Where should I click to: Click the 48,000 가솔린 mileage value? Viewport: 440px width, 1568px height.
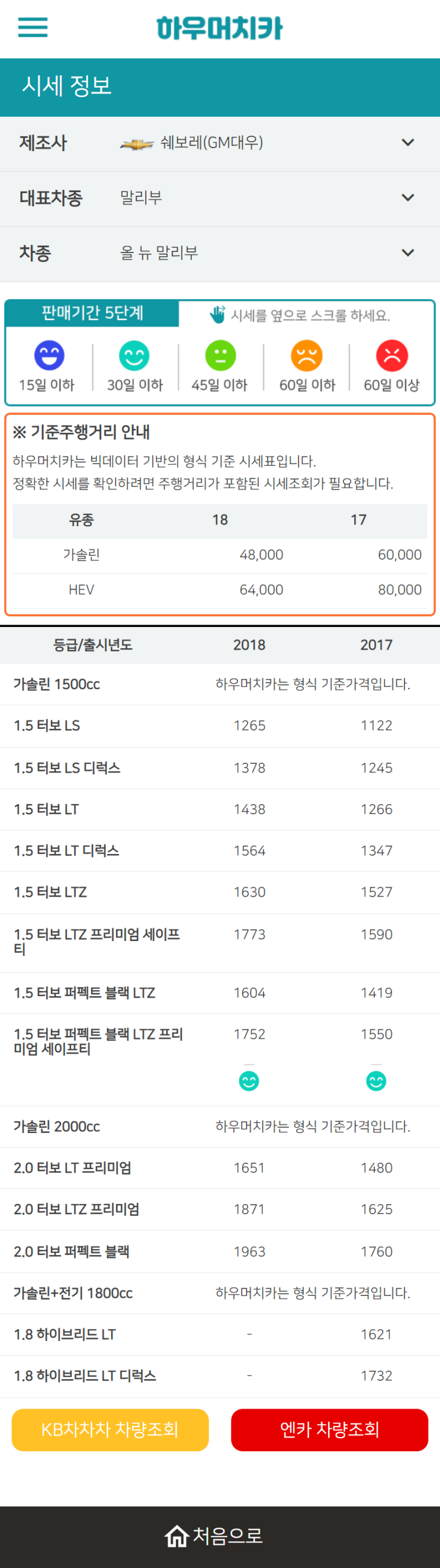click(x=261, y=555)
